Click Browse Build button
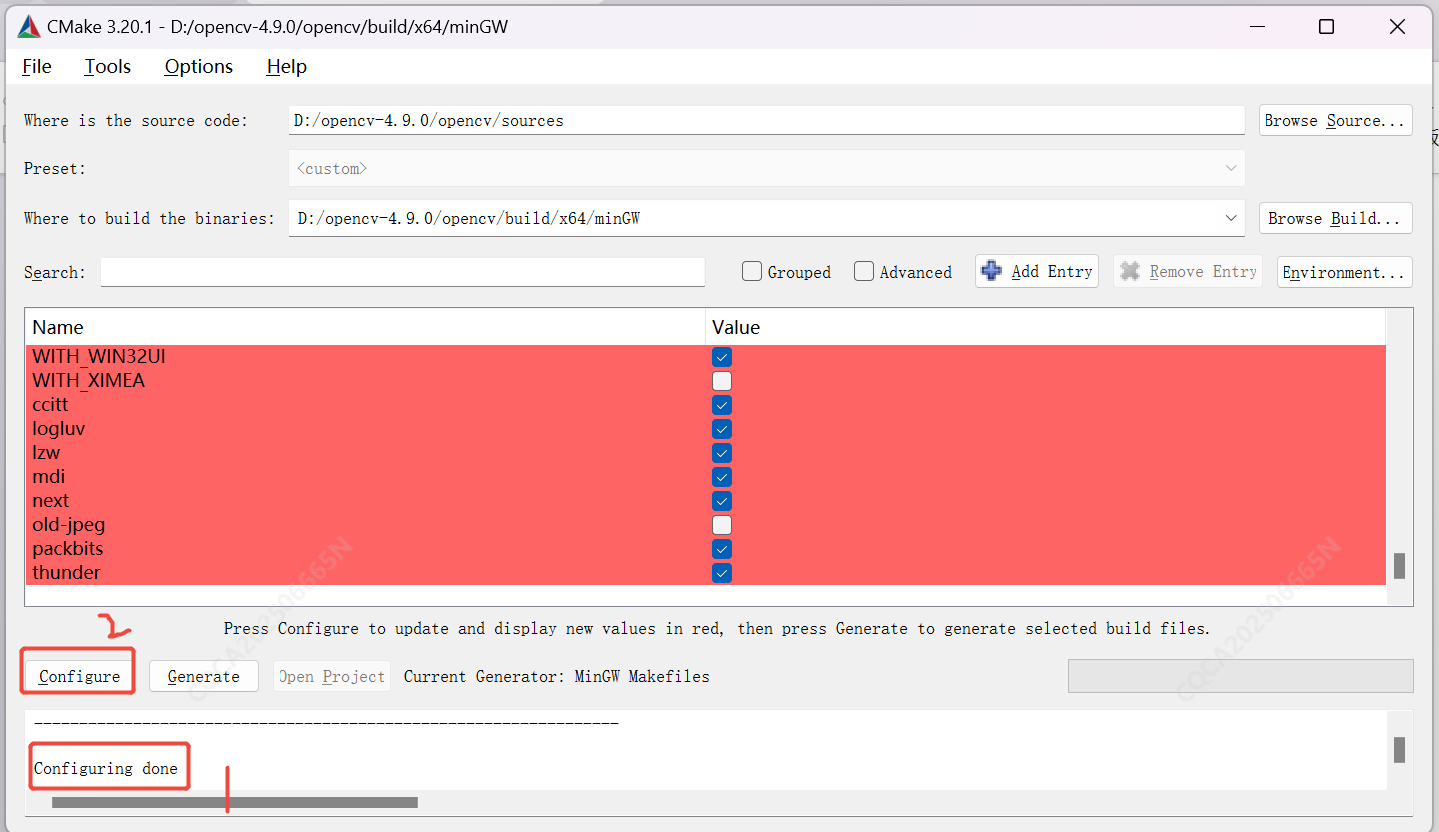Image resolution: width=1439 pixels, height=832 pixels. click(x=1335, y=218)
